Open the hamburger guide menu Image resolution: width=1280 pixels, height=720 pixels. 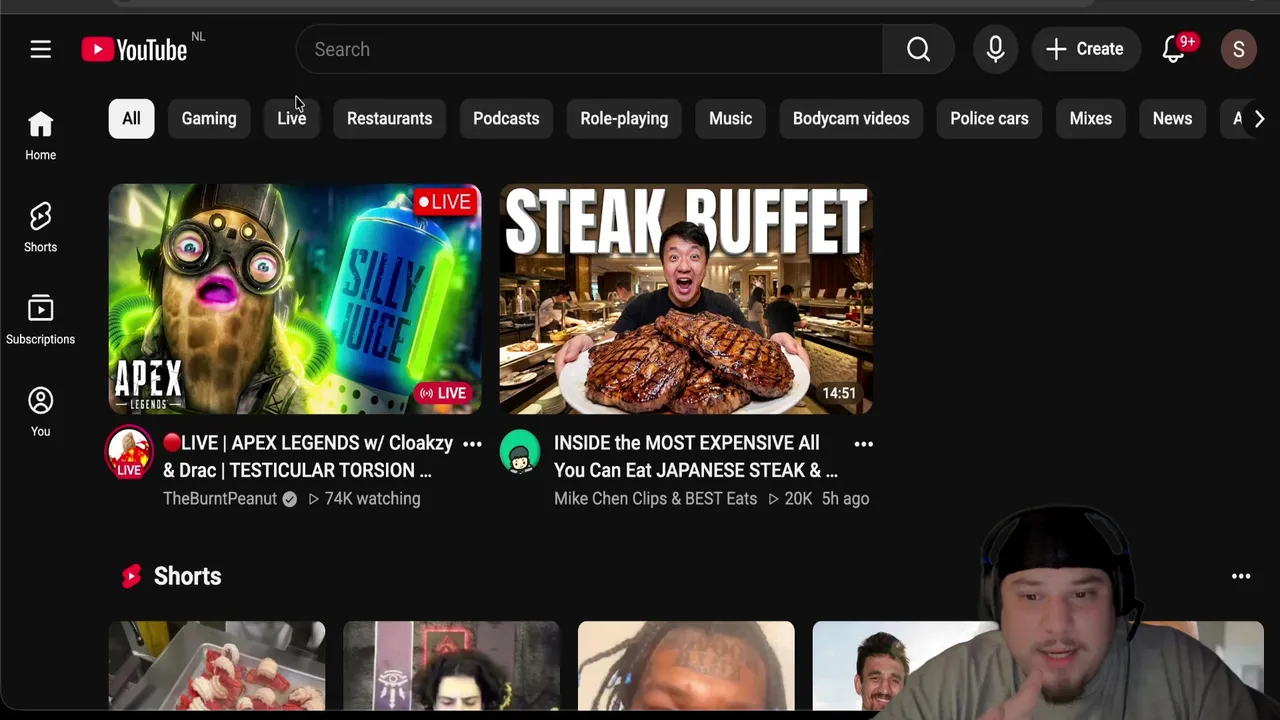coord(40,49)
